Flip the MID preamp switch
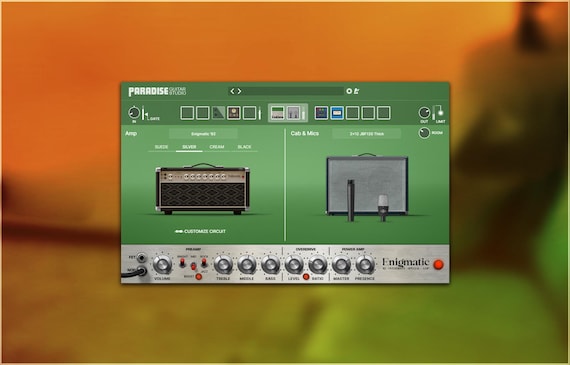Image resolution: width=570 pixels, height=365 pixels. pyautogui.click(x=193, y=266)
